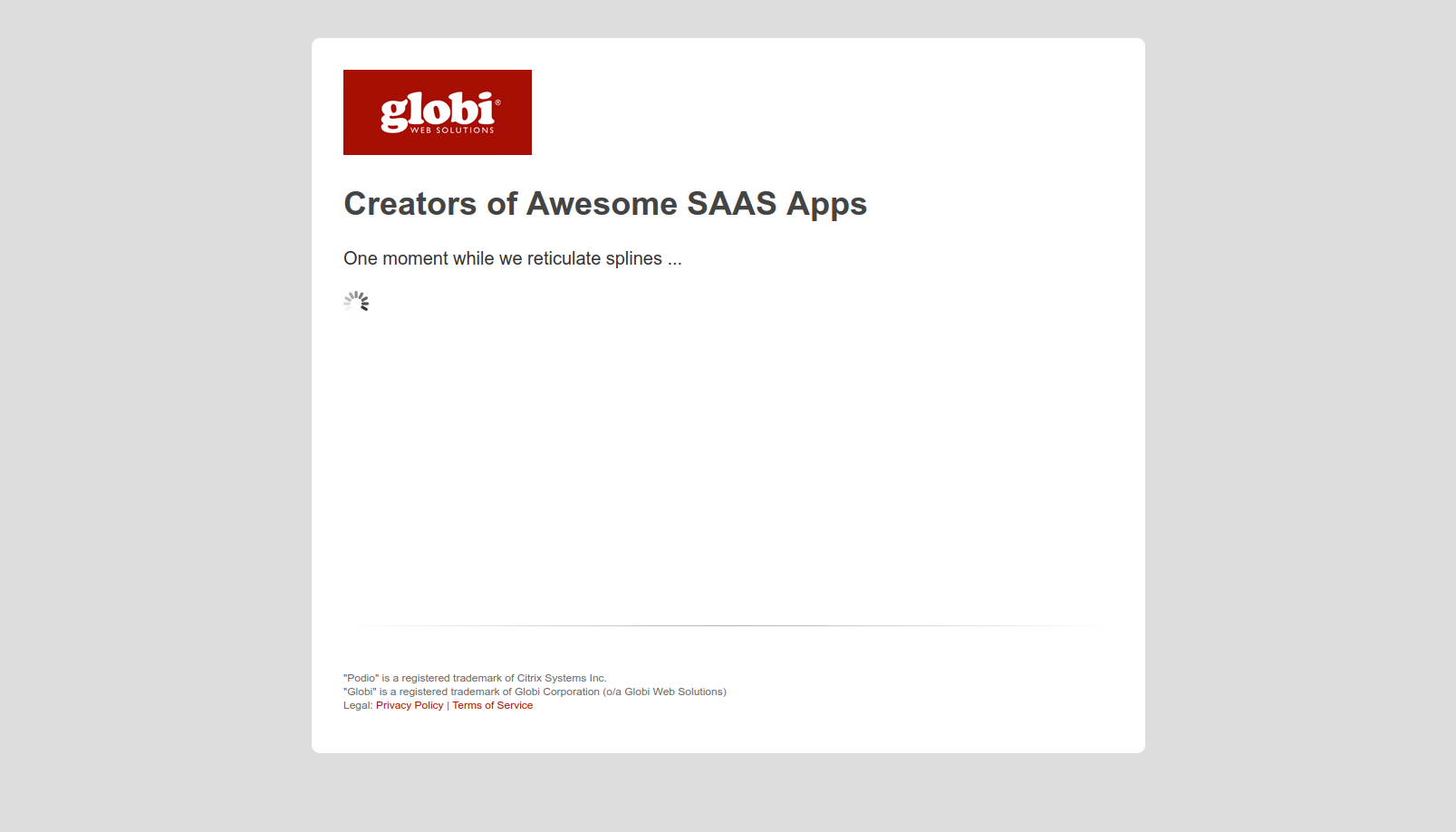Click the loading spinner icon

[x=356, y=302]
